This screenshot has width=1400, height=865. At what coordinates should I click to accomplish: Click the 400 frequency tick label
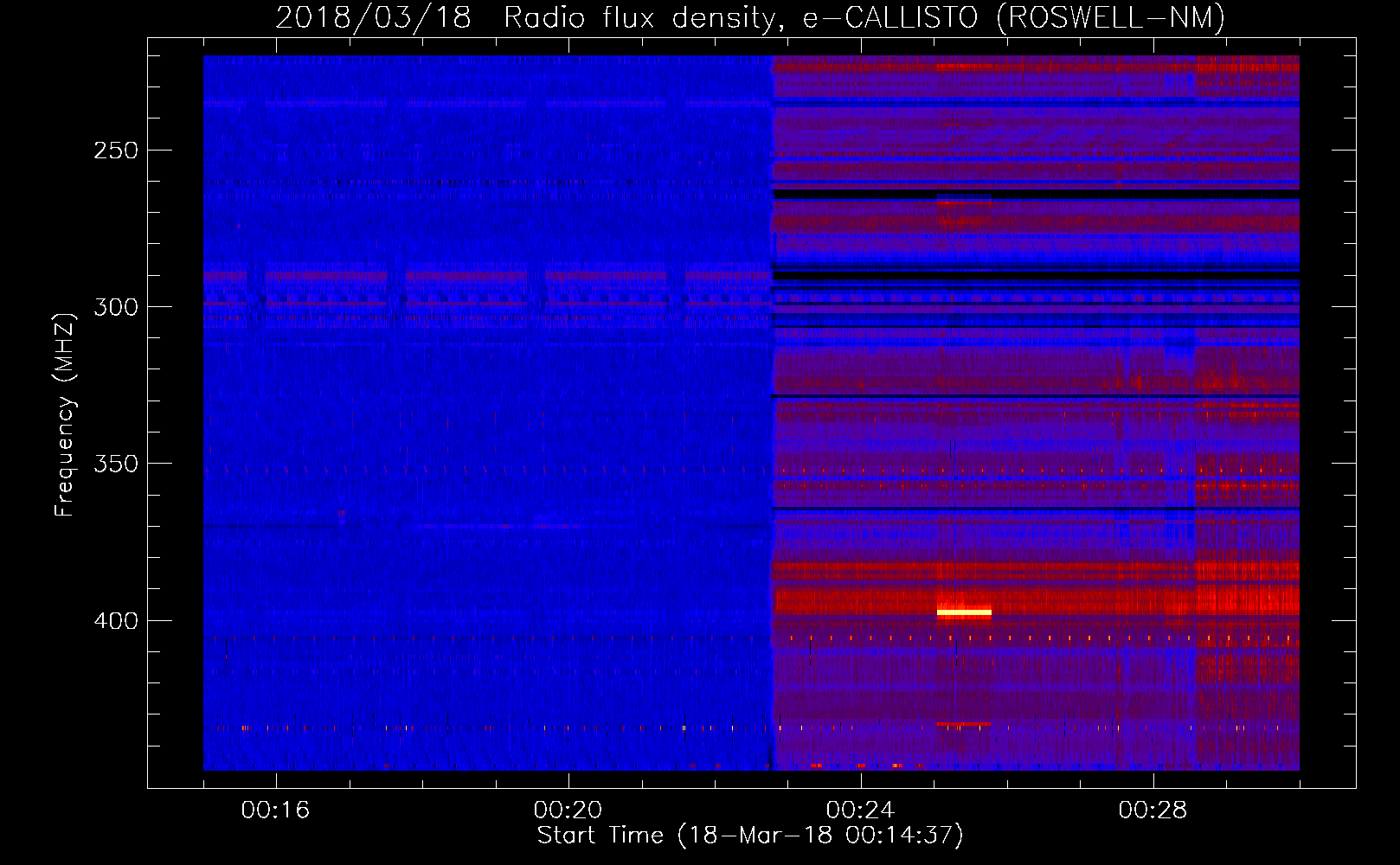(116, 621)
